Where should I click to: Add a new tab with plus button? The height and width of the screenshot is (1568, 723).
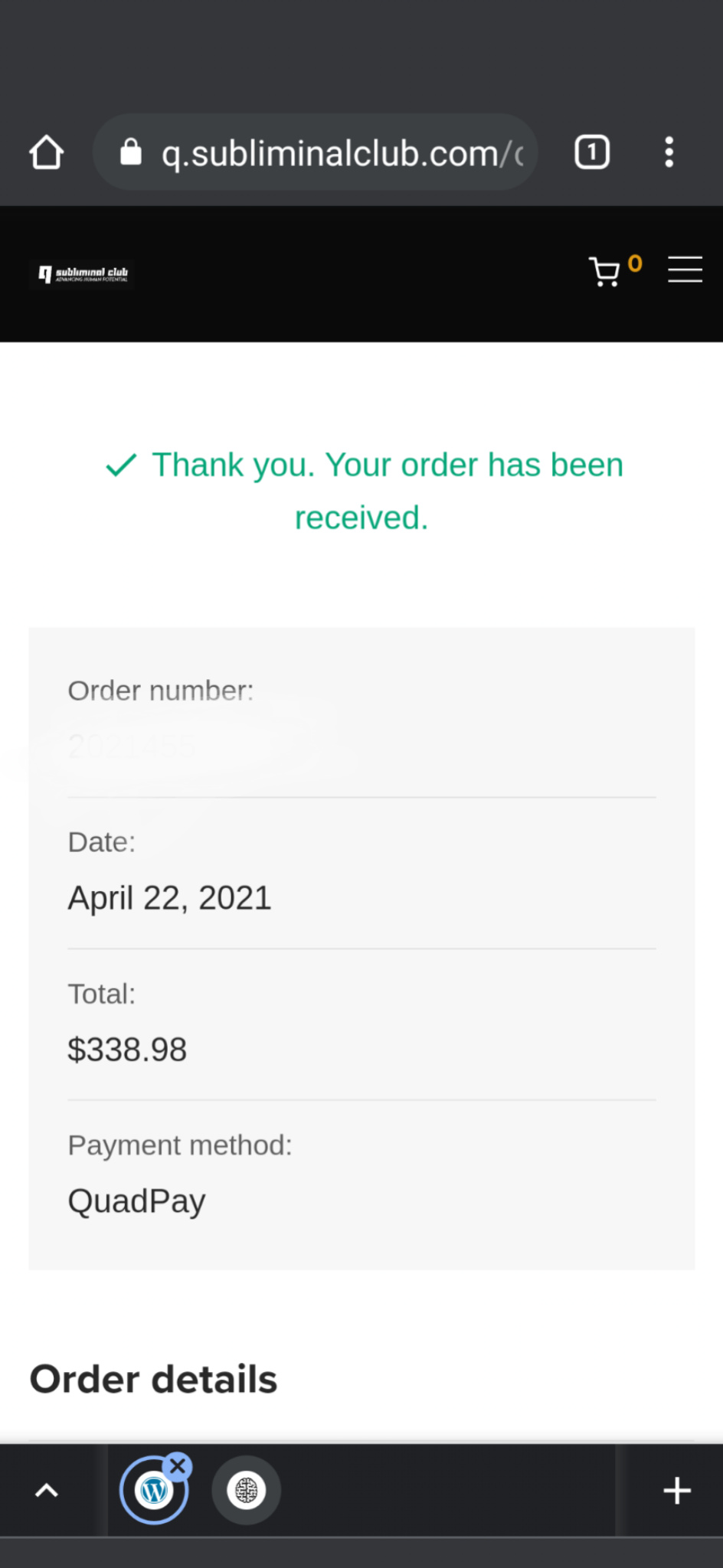click(677, 1490)
